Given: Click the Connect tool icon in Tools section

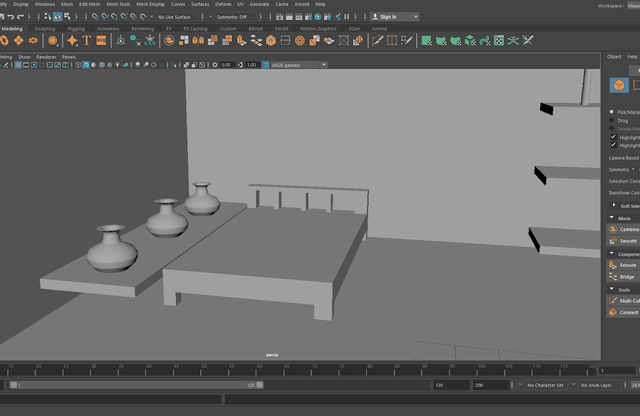Looking at the screenshot, I should 613,312.
